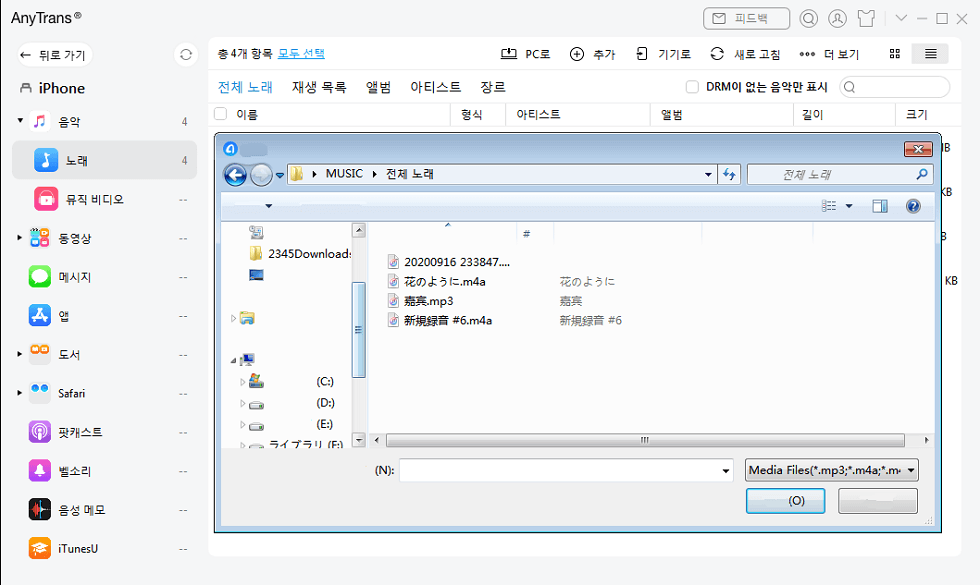Switch to the Artists tab
Viewport: 980px width, 585px height.
(x=436, y=87)
